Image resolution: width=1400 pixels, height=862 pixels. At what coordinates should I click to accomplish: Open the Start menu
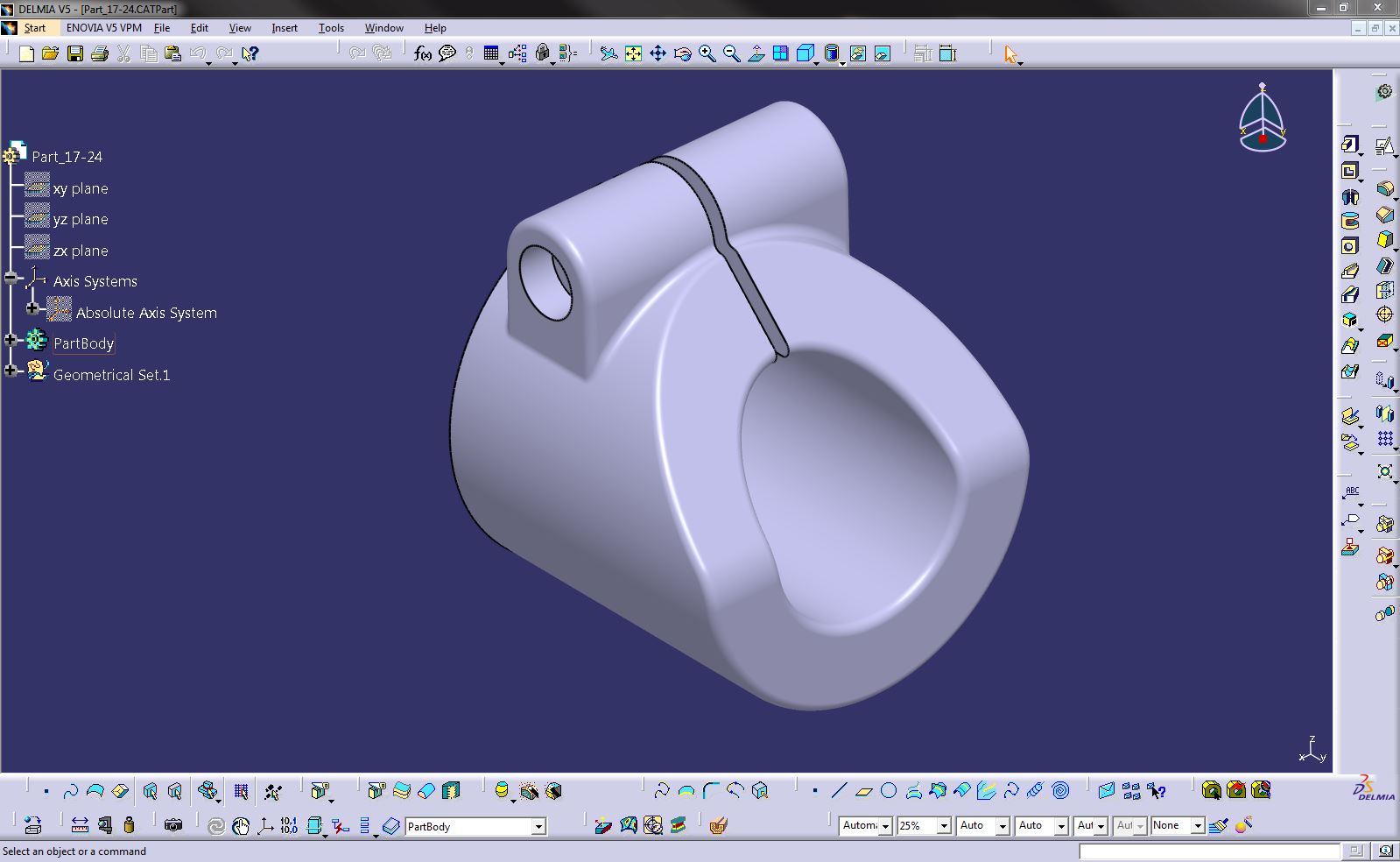click(35, 28)
